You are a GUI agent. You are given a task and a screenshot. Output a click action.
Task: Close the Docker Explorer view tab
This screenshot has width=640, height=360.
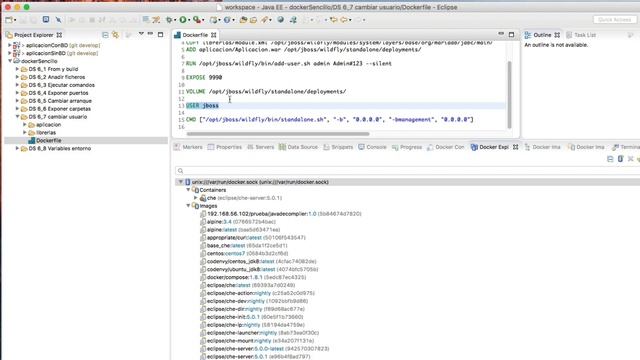516,147
